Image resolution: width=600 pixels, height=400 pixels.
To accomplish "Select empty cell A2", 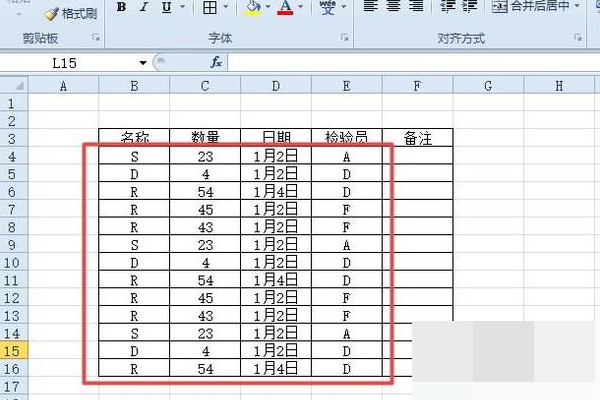I will coord(64,121).
